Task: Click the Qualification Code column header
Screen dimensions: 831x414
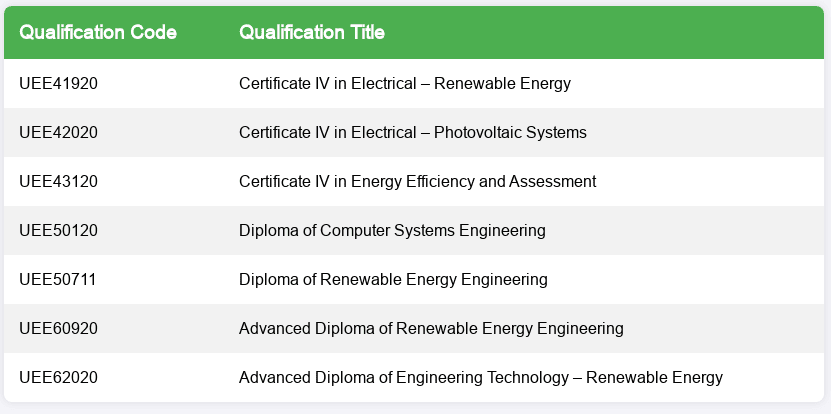Action: (x=98, y=32)
